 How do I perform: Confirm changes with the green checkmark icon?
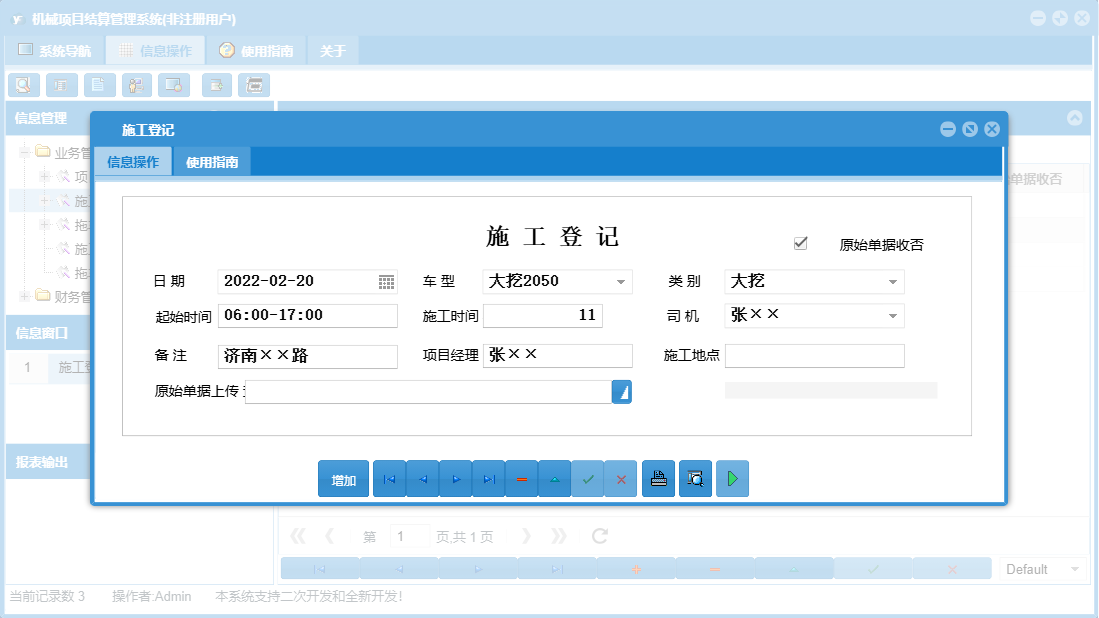click(x=588, y=478)
